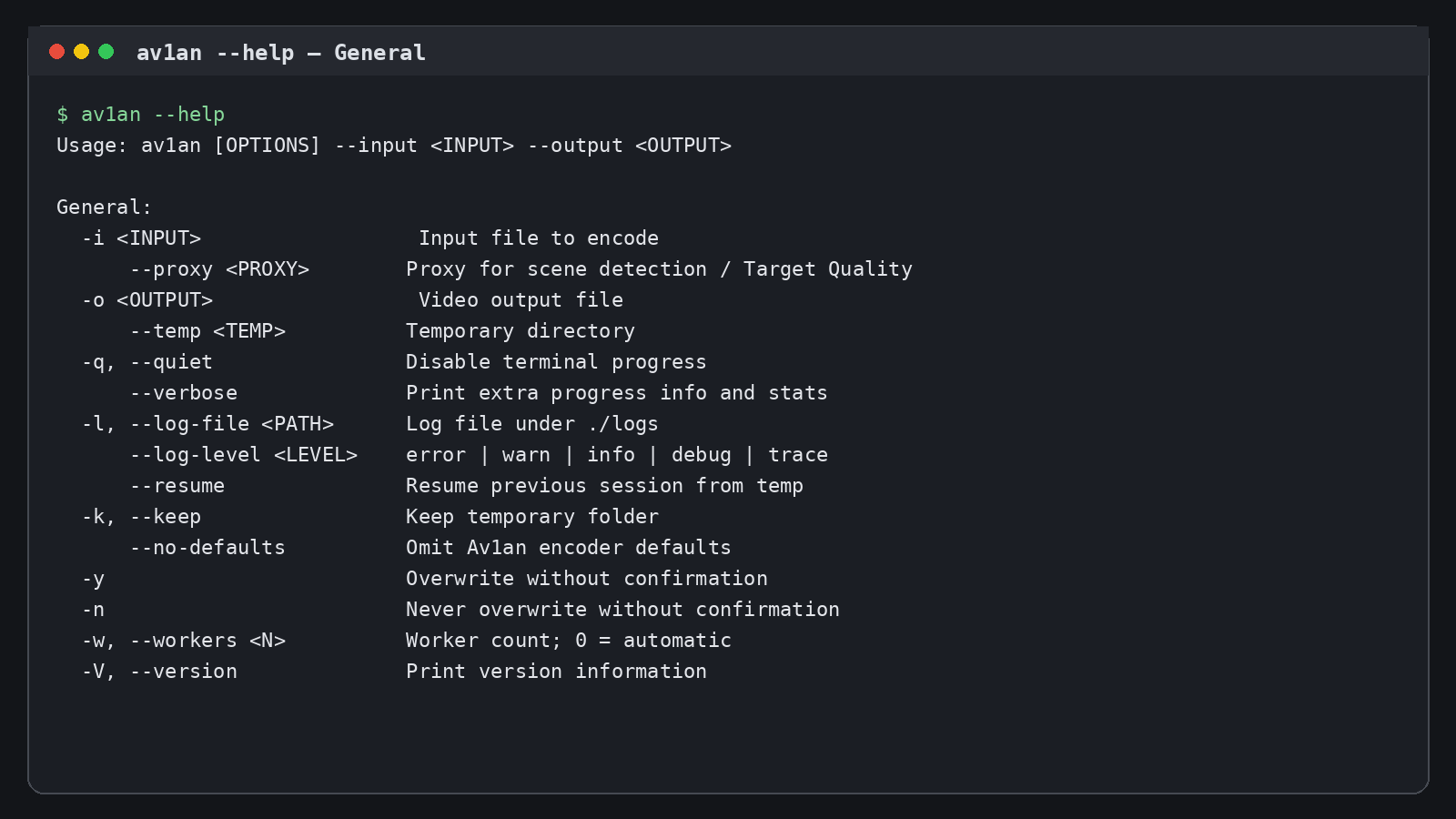Click the '--workers <N>' option

point(207,641)
